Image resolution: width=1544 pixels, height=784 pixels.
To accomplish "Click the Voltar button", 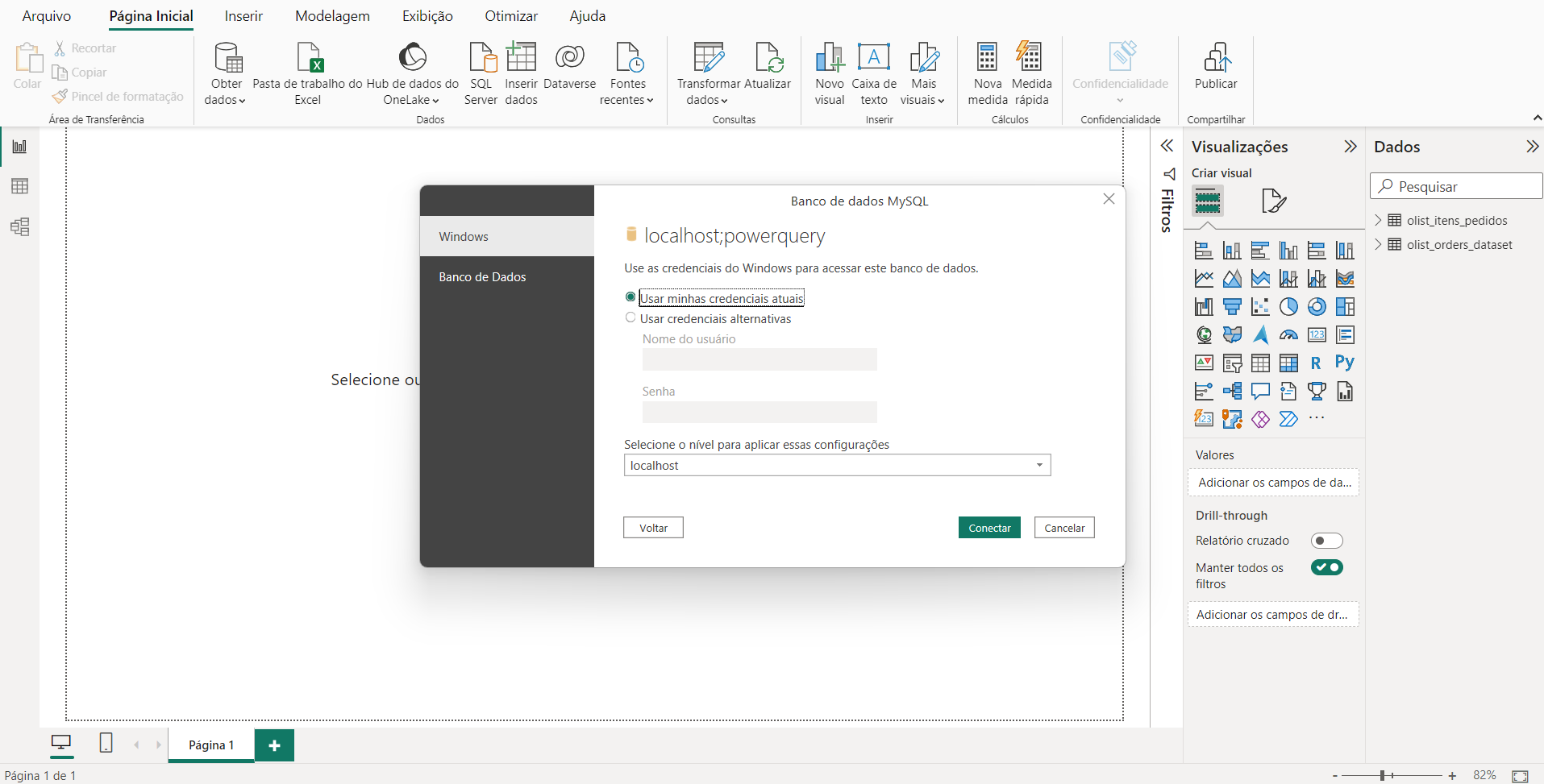I will coord(653,528).
